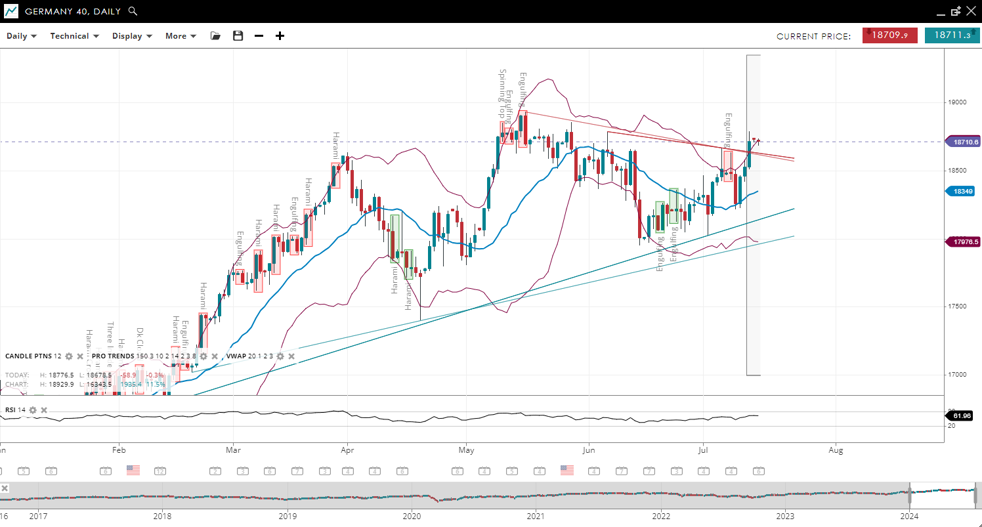Click the teal buy price 18711.3 button
Screen dimensions: 982x527
pyautogui.click(x=951, y=35)
